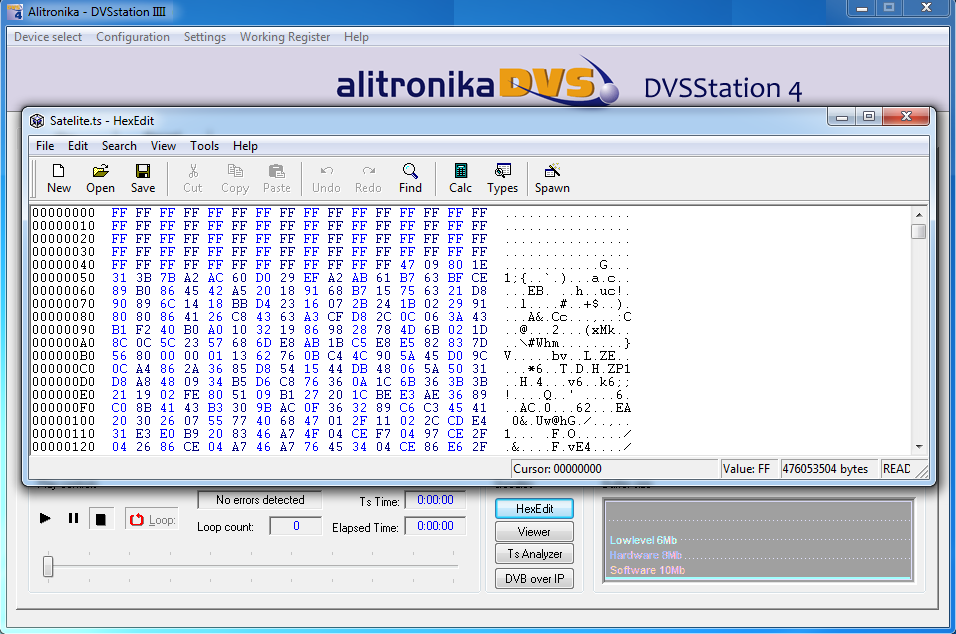Open the Working Register menu

point(284,37)
